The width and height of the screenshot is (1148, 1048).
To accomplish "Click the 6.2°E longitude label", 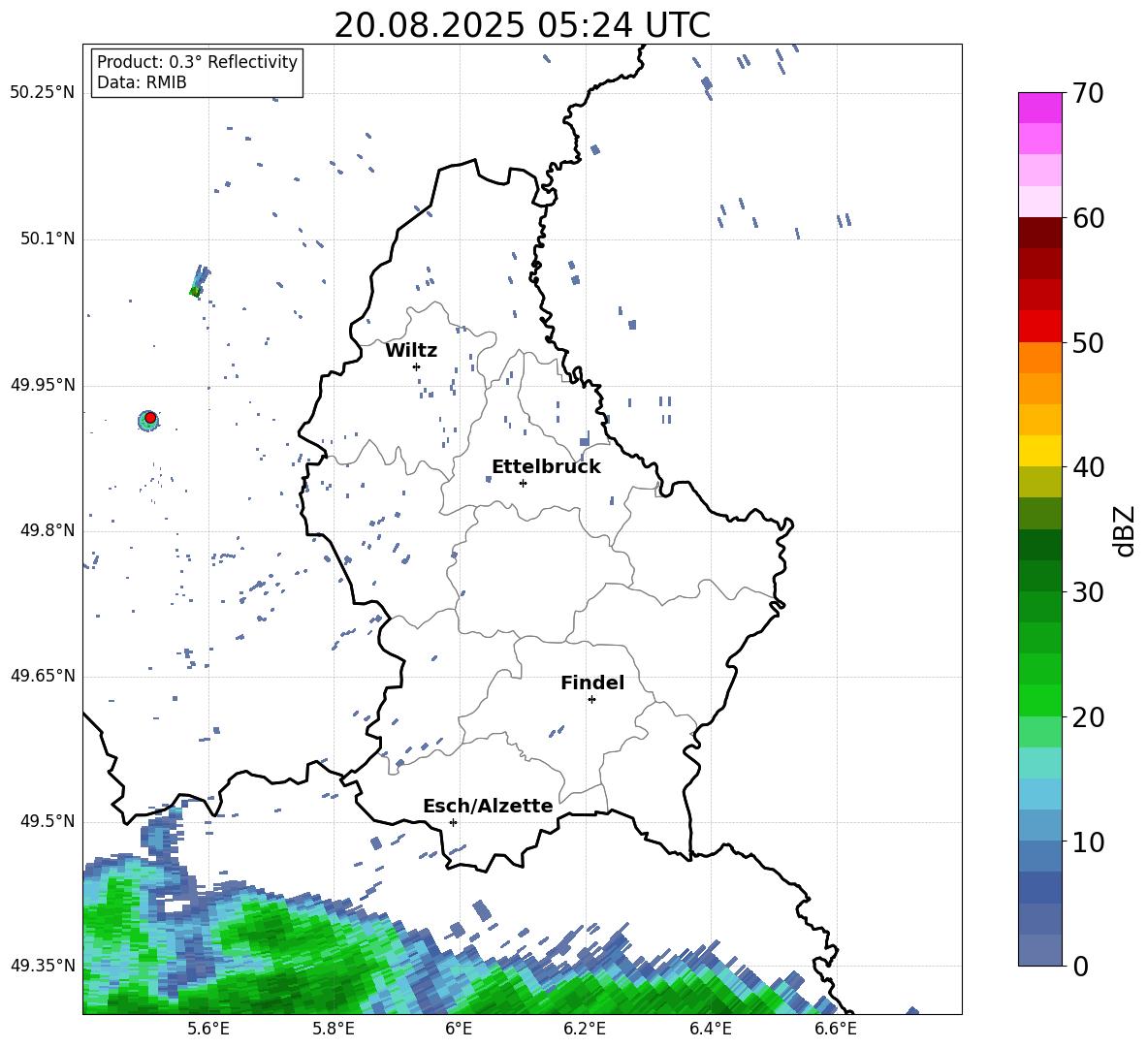I will pyautogui.click(x=585, y=1029).
